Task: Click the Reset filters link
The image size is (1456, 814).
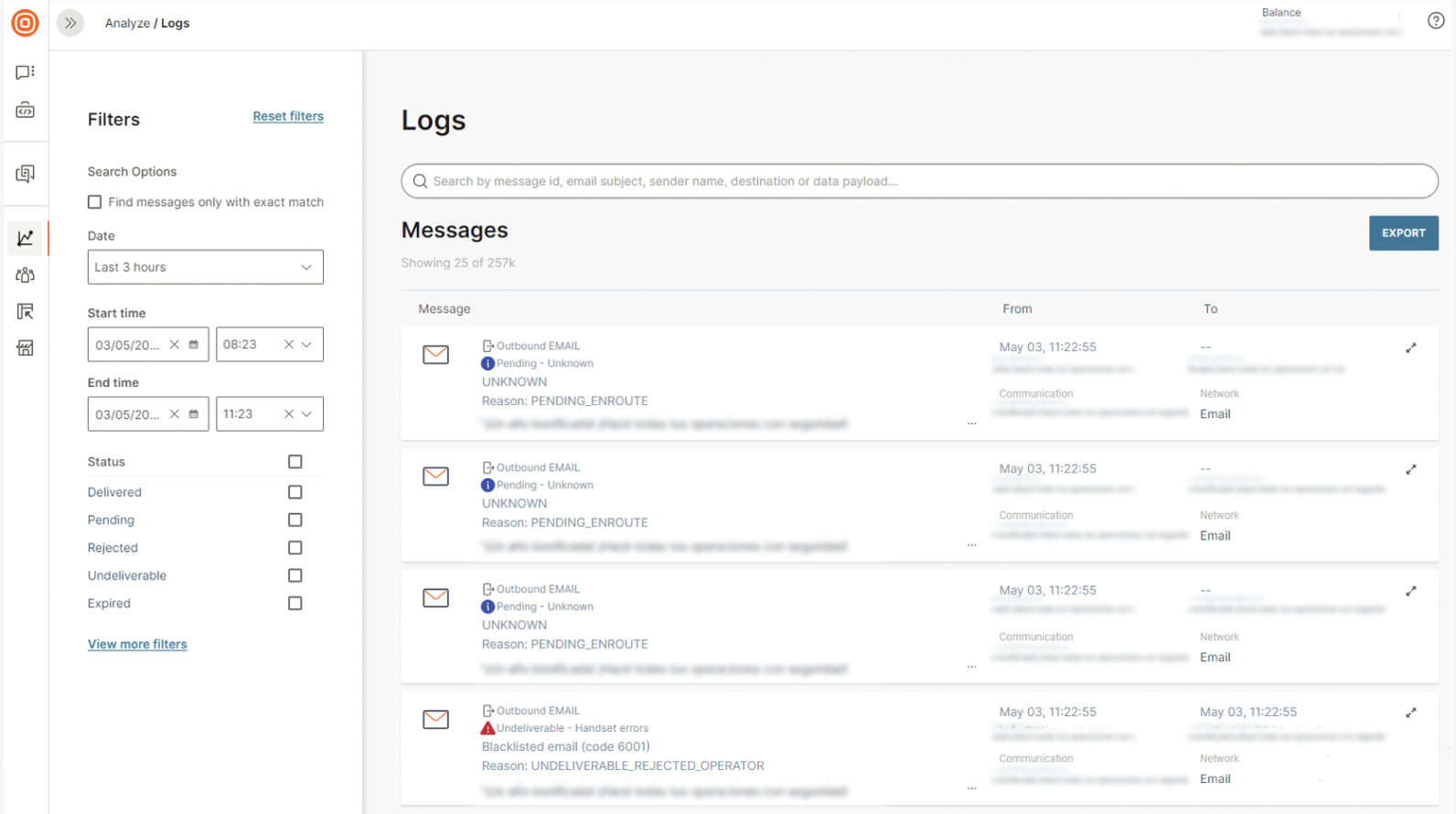Action: click(x=288, y=116)
